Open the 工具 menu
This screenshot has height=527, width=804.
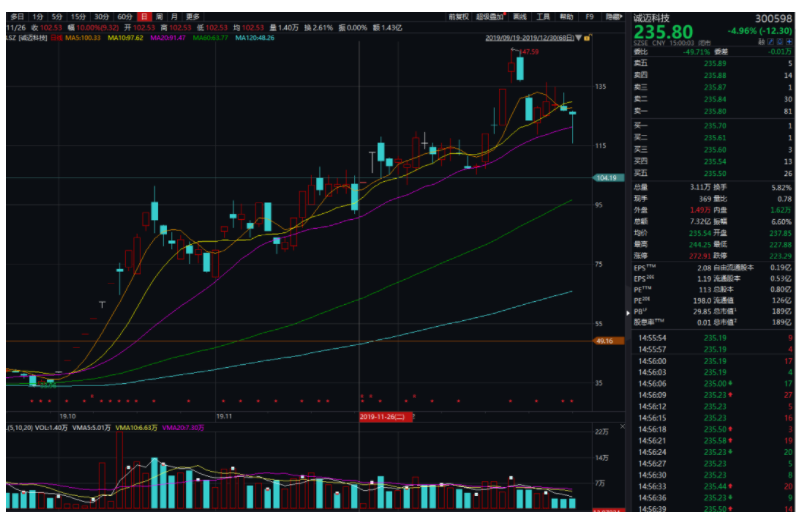543,18
